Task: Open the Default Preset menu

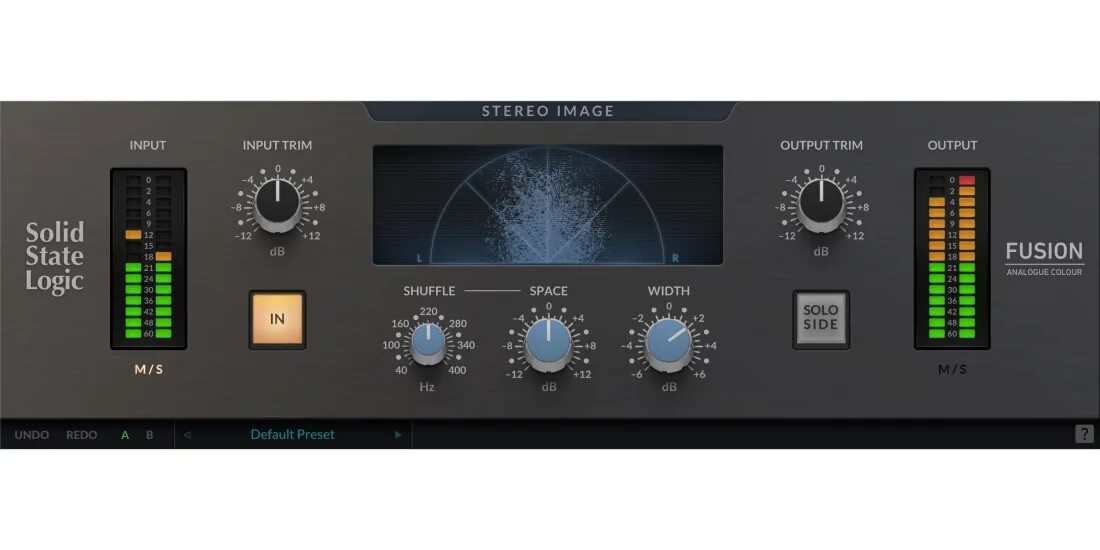Action: coord(293,434)
